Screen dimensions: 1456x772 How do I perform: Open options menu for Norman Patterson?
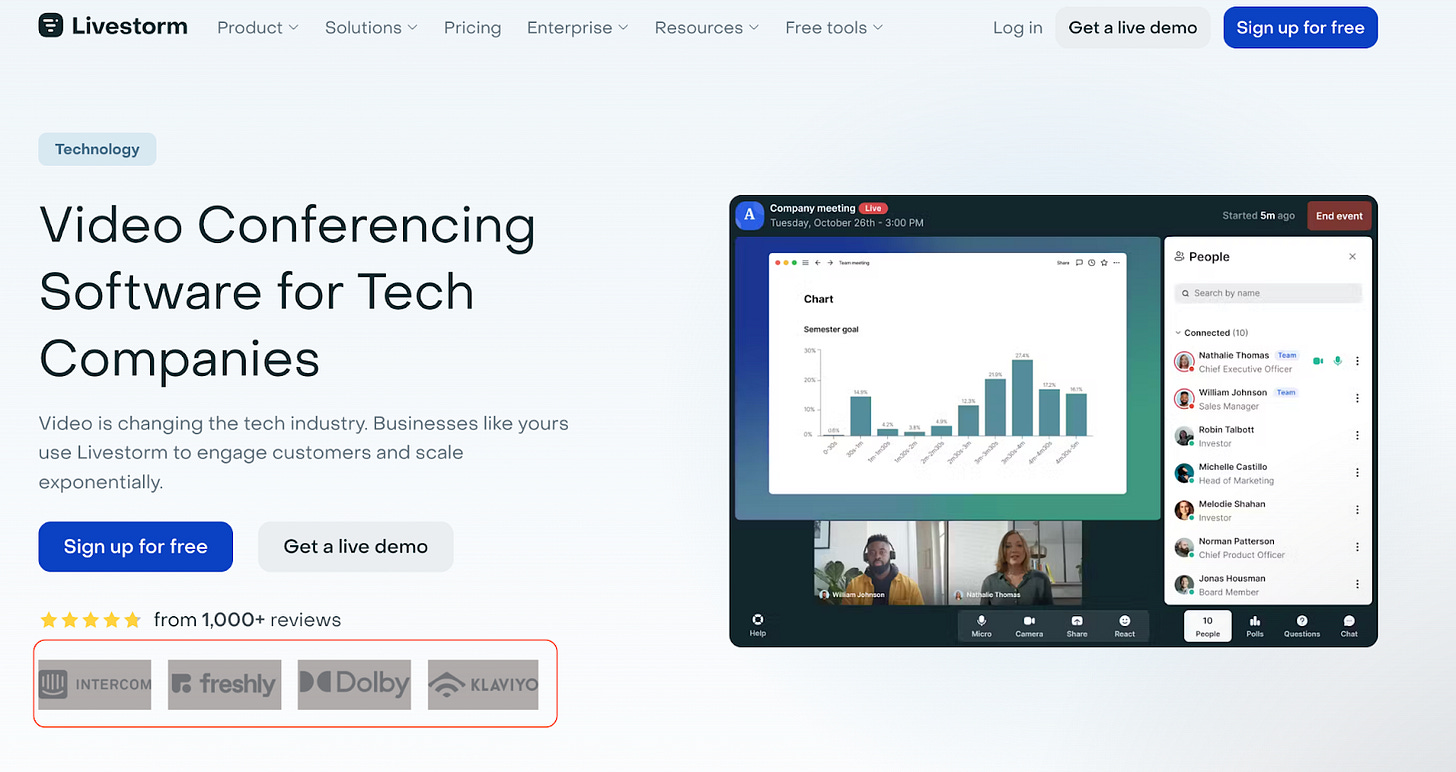(1357, 547)
